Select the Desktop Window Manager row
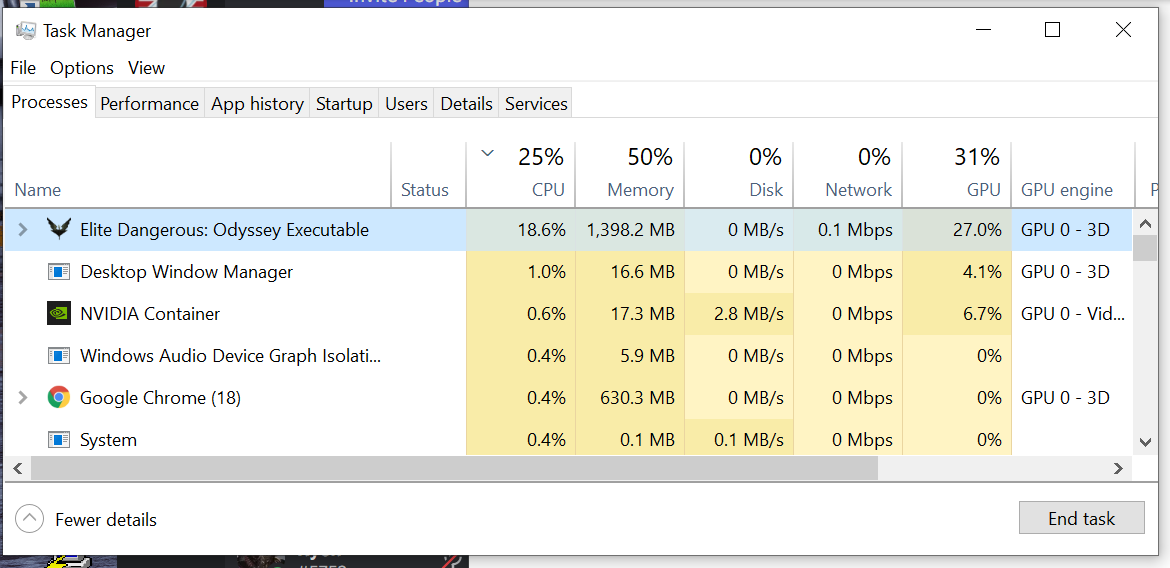The height and width of the screenshot is (568, 1170). point(569,272)
